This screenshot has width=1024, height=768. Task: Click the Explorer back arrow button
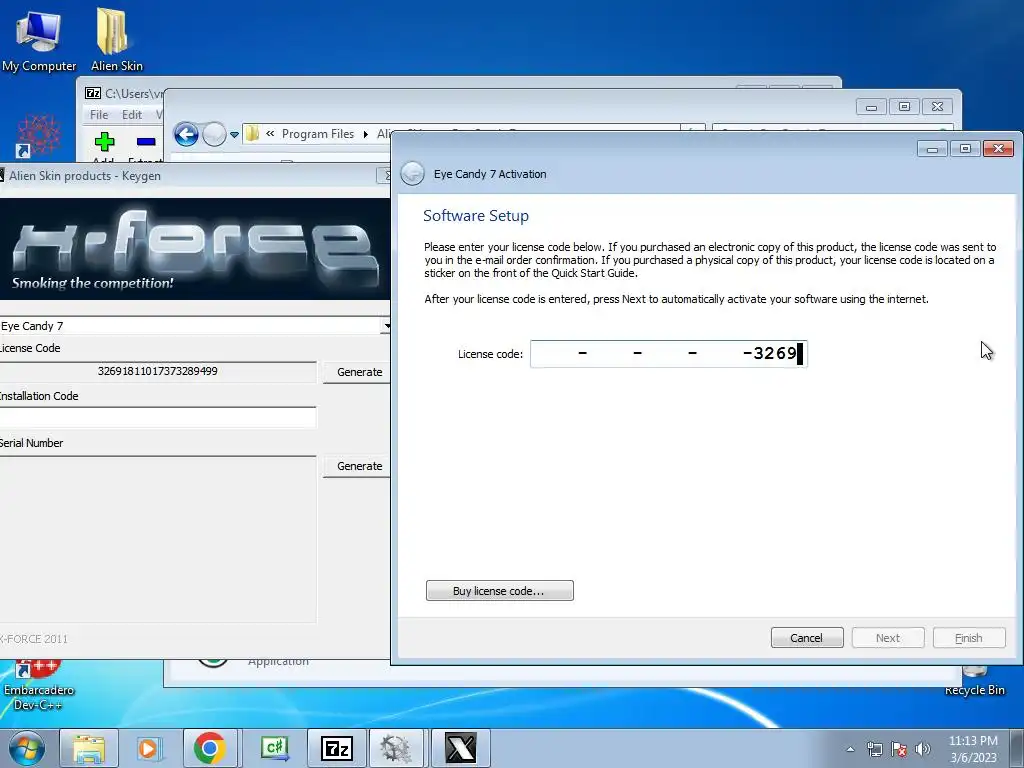[186, 135]
